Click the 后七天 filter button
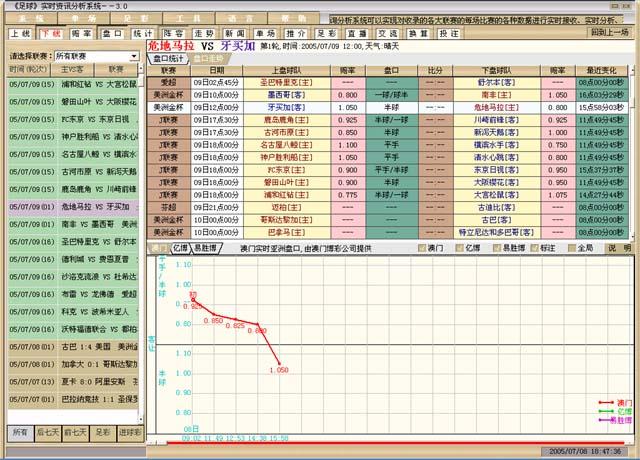The height and width of the screenshot is (460, 640). (x=48, y=433)
